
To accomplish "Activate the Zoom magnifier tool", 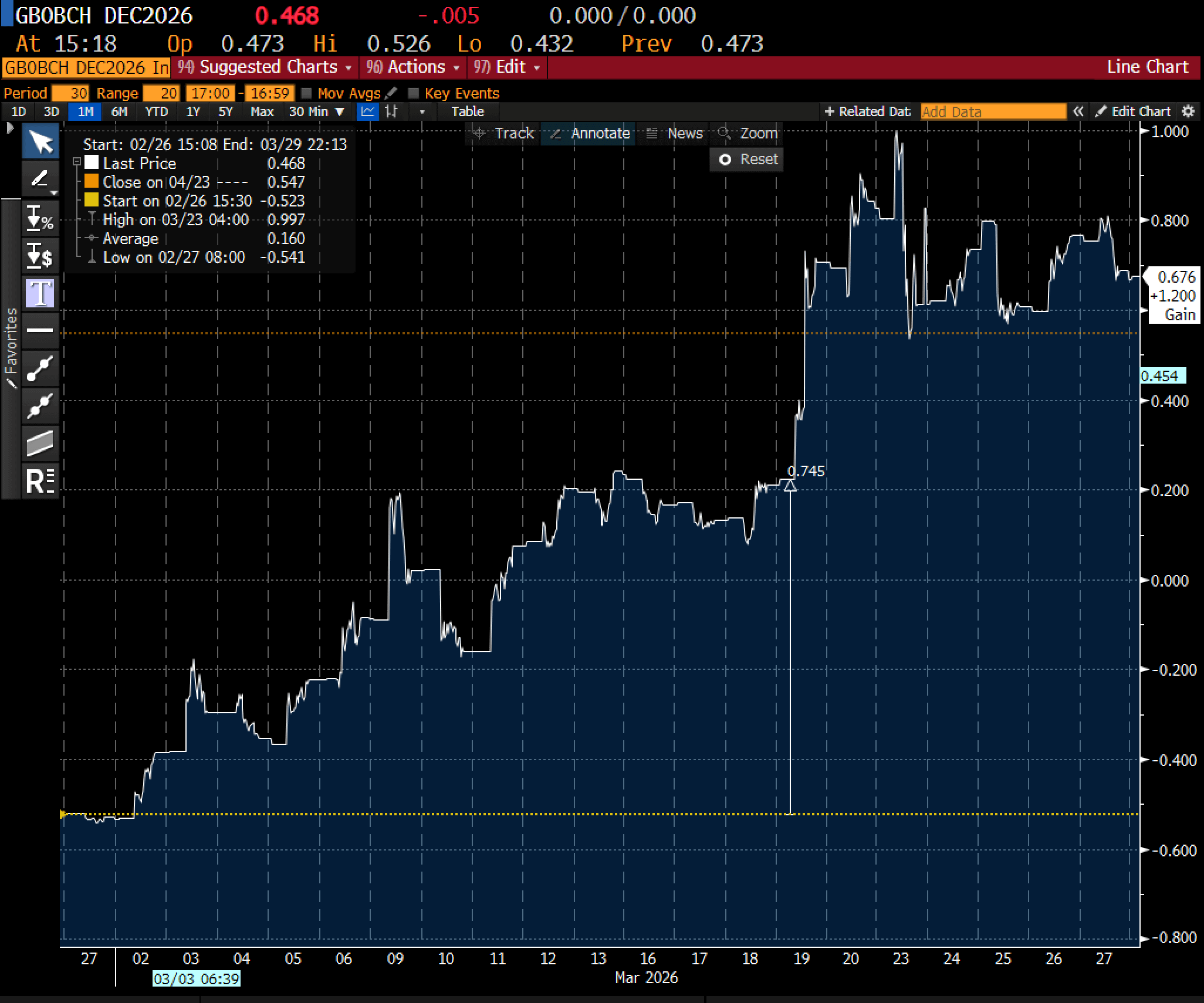I will pos(748,133).
